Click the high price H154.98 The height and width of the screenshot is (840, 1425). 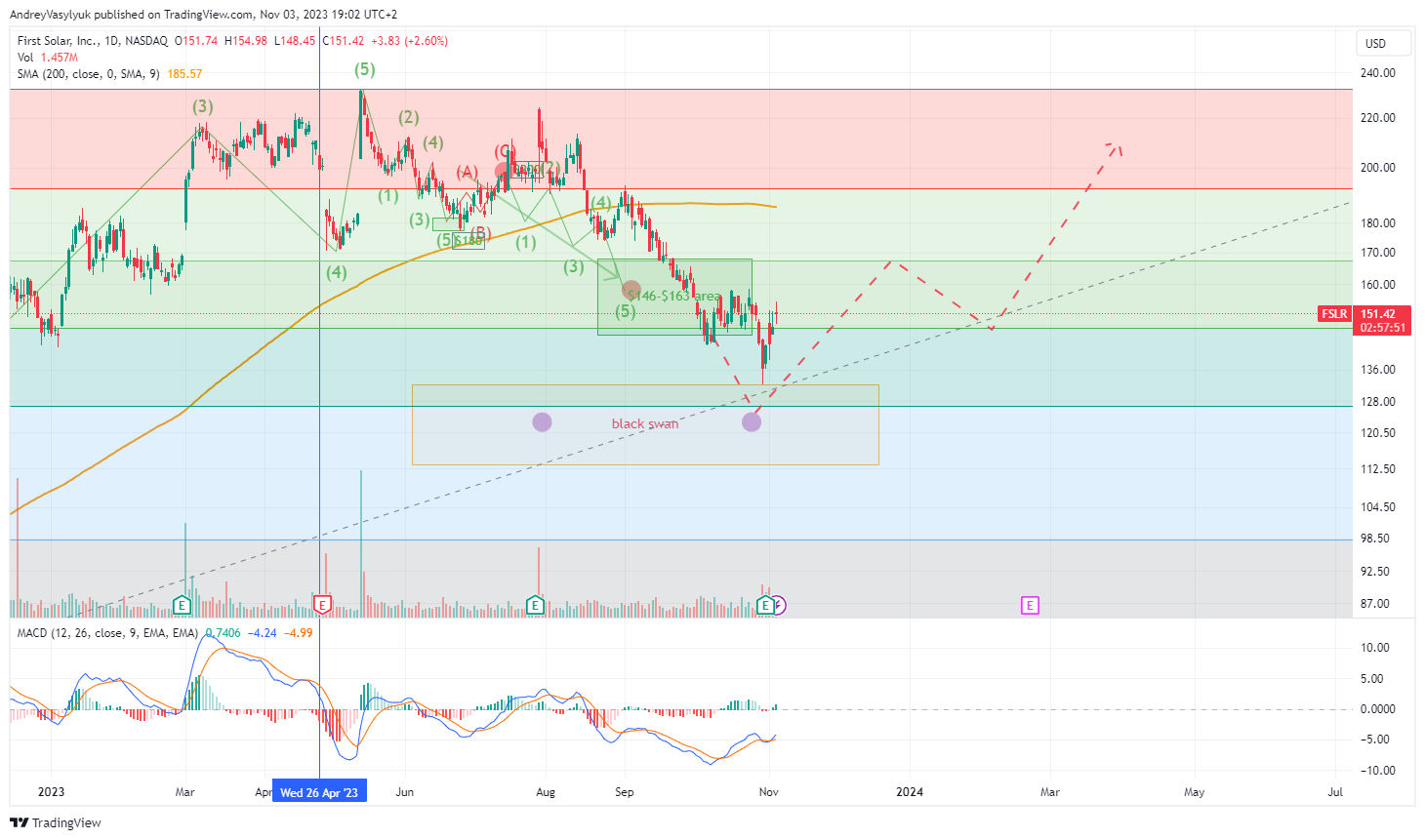pos(246,41)
